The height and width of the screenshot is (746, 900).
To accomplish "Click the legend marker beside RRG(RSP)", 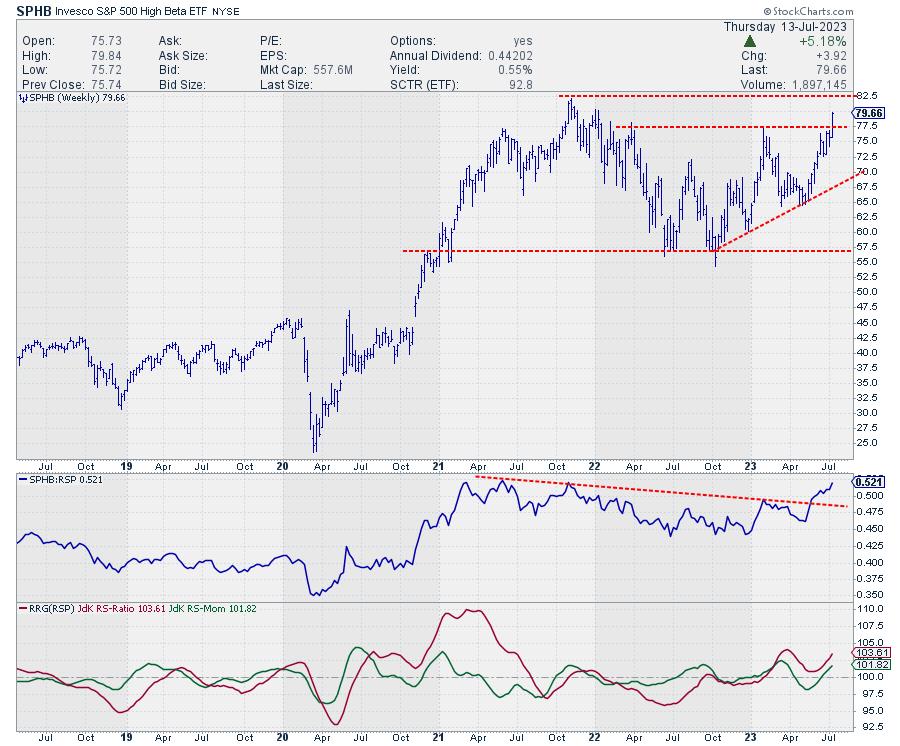I will [x=23, y=608].
